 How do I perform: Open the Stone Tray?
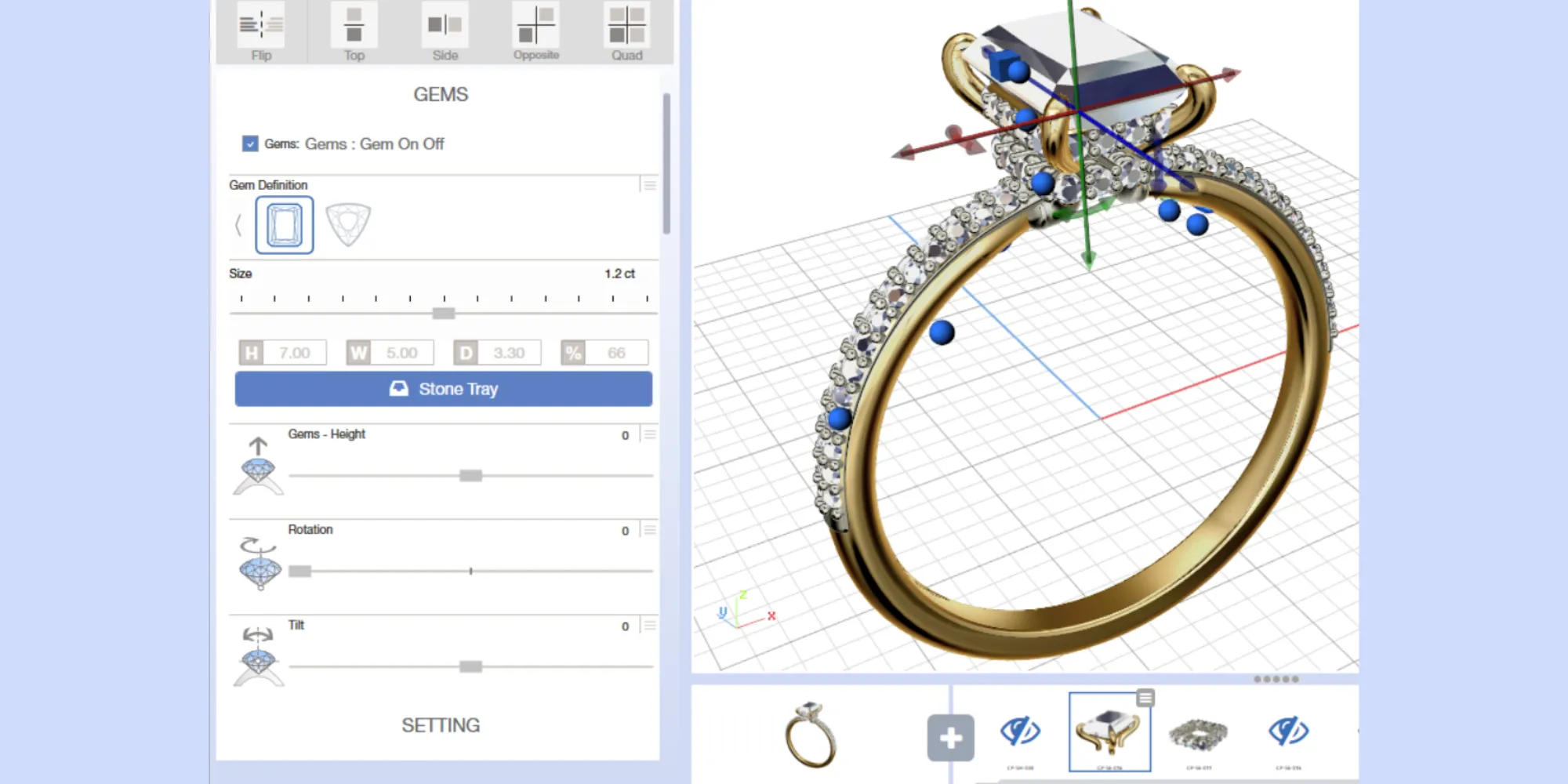tap(443, 388)
